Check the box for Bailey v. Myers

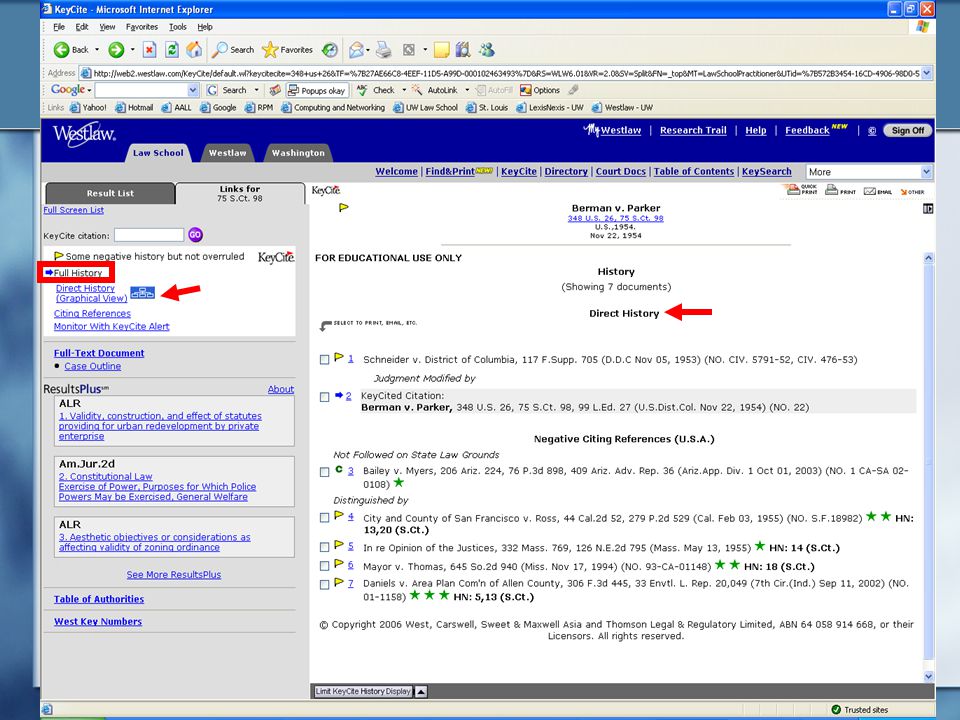pyautogui.click(x=324, y=472)
